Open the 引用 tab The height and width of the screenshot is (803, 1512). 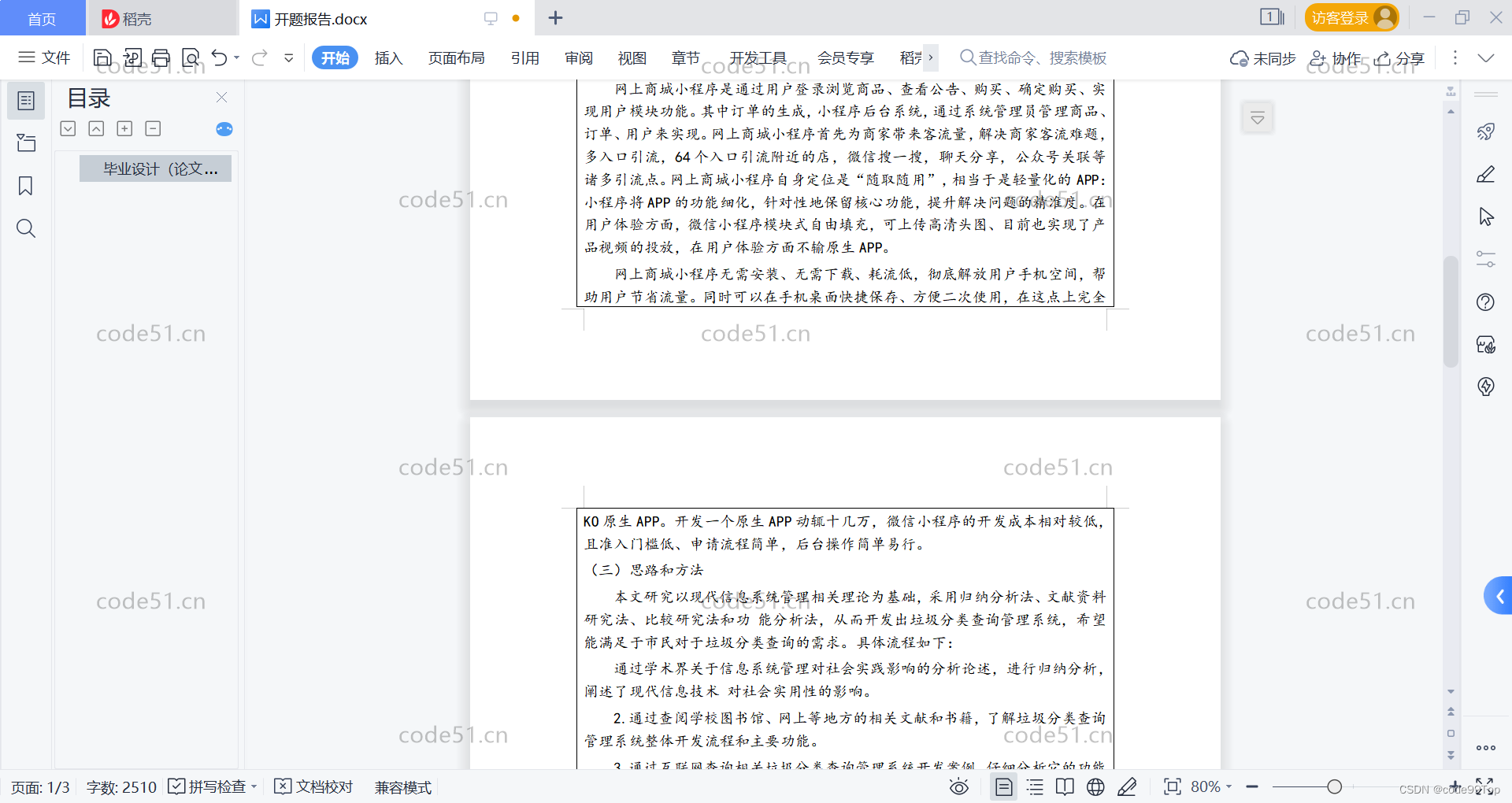pyautogui.click(x=525, y=57)
